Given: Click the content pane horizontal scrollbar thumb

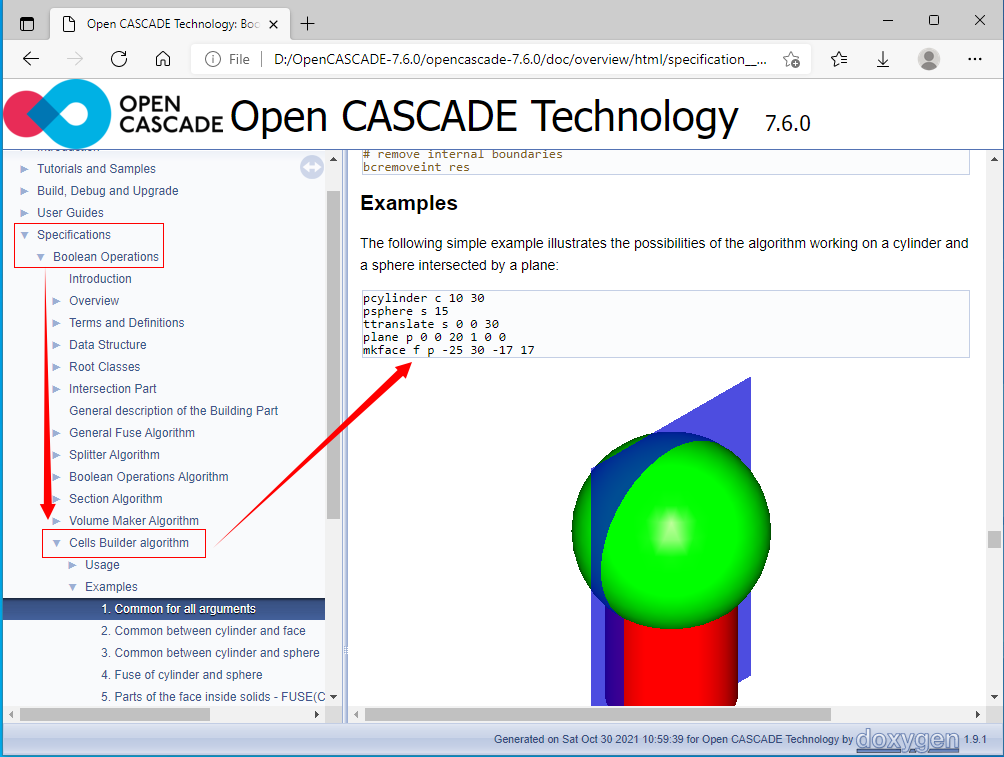Looking at the screenshot, I should pos(598,714).
